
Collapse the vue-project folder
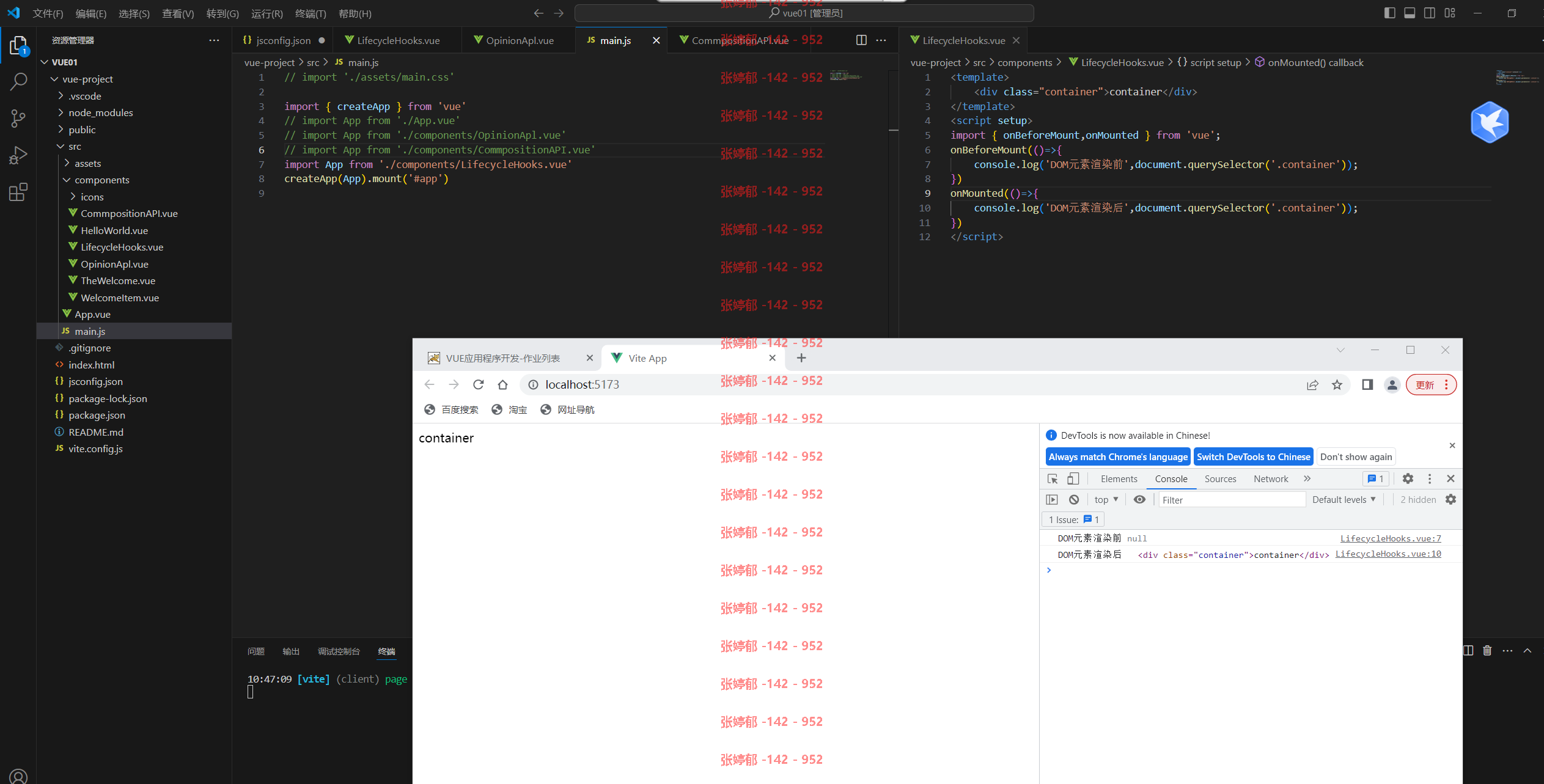click(54, 79)
